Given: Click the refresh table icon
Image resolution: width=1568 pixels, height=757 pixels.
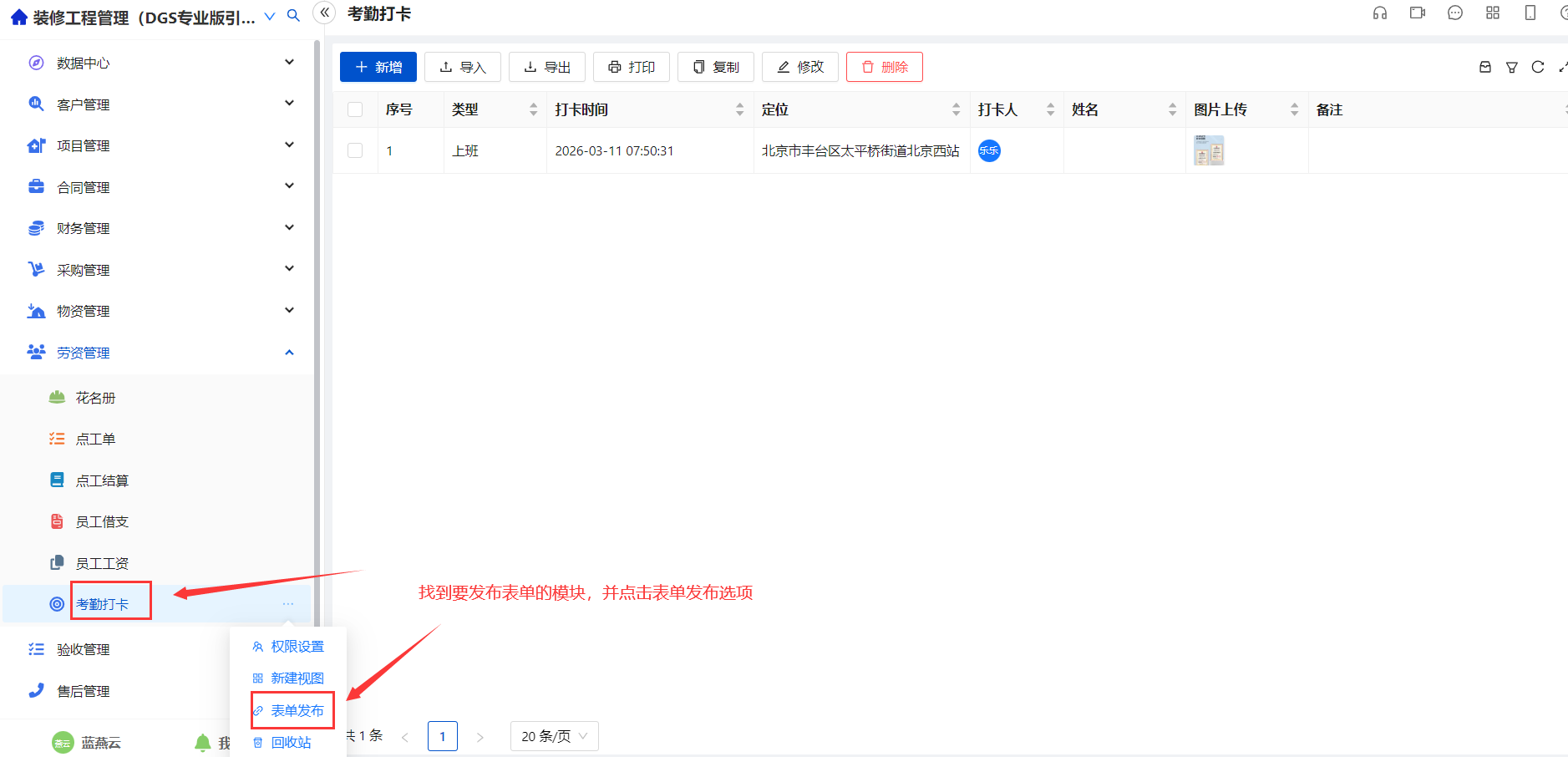Looking at the screenshot, I should [1538, 68].
